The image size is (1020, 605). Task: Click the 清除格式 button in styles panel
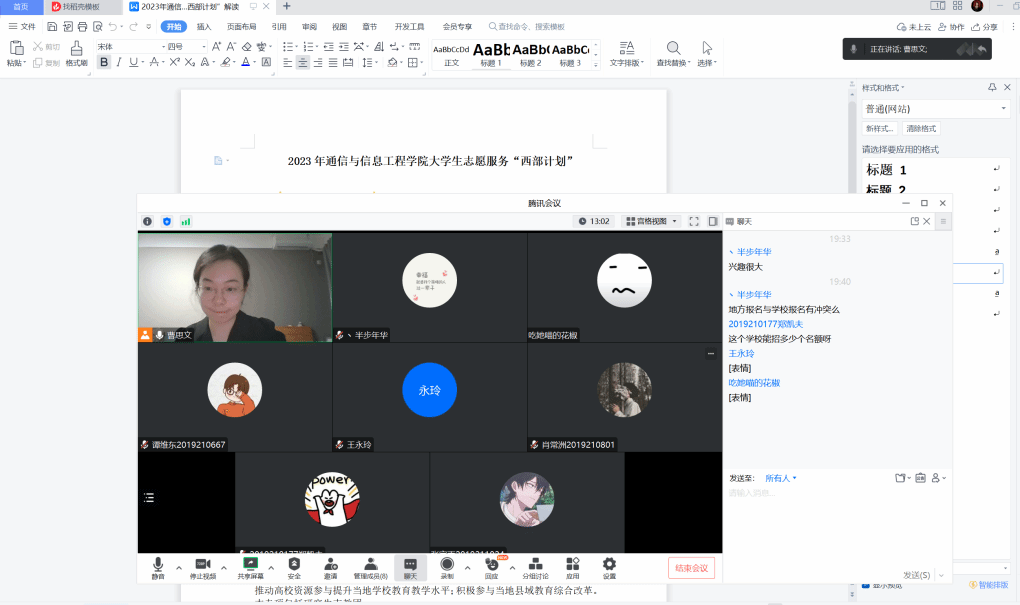point(921,129)
